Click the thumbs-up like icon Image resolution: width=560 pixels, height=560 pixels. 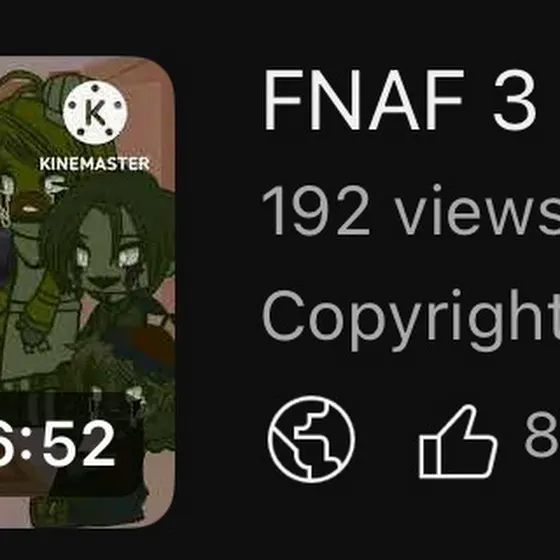pos(458,441)
